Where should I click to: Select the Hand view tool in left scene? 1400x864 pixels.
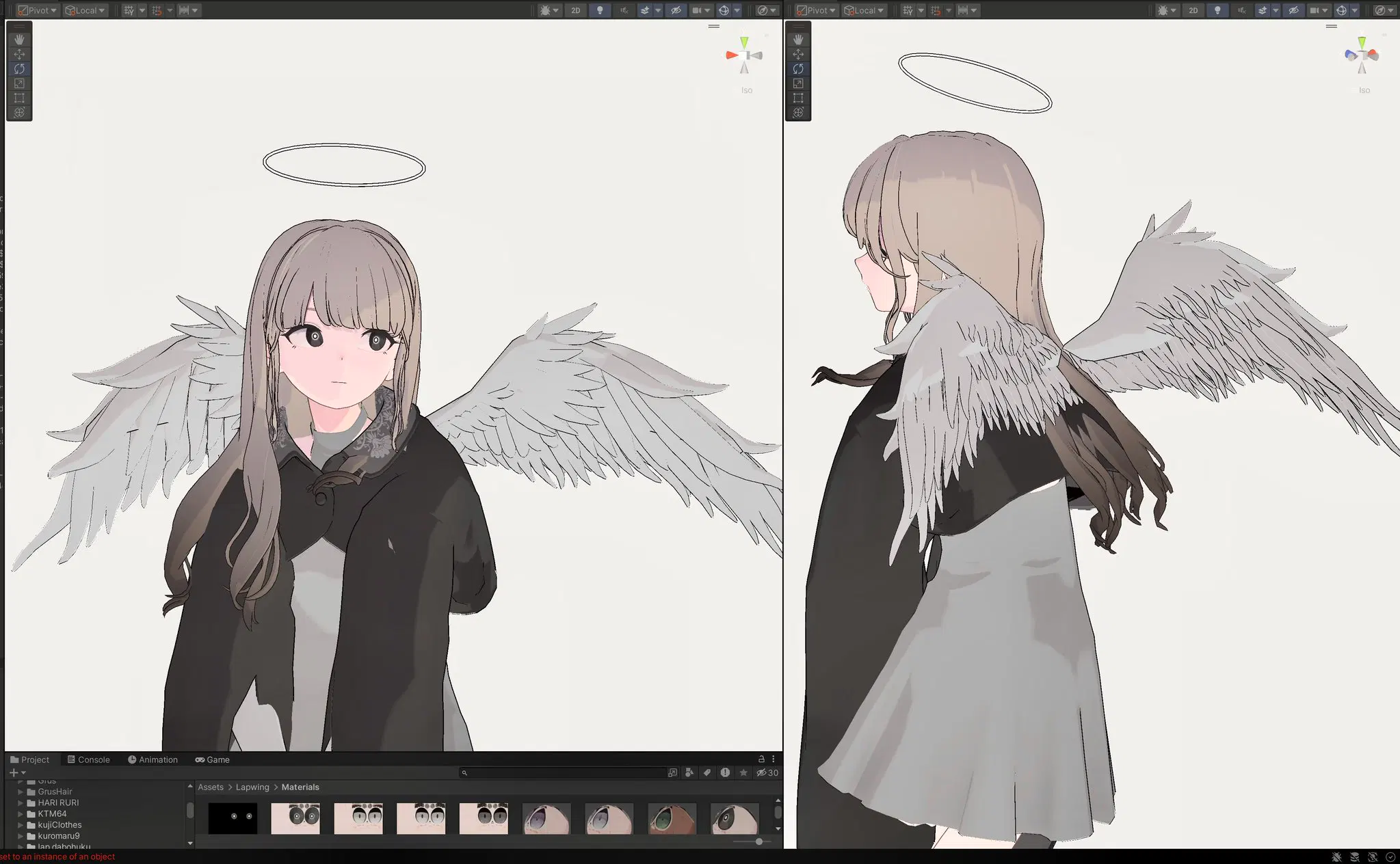19,40
